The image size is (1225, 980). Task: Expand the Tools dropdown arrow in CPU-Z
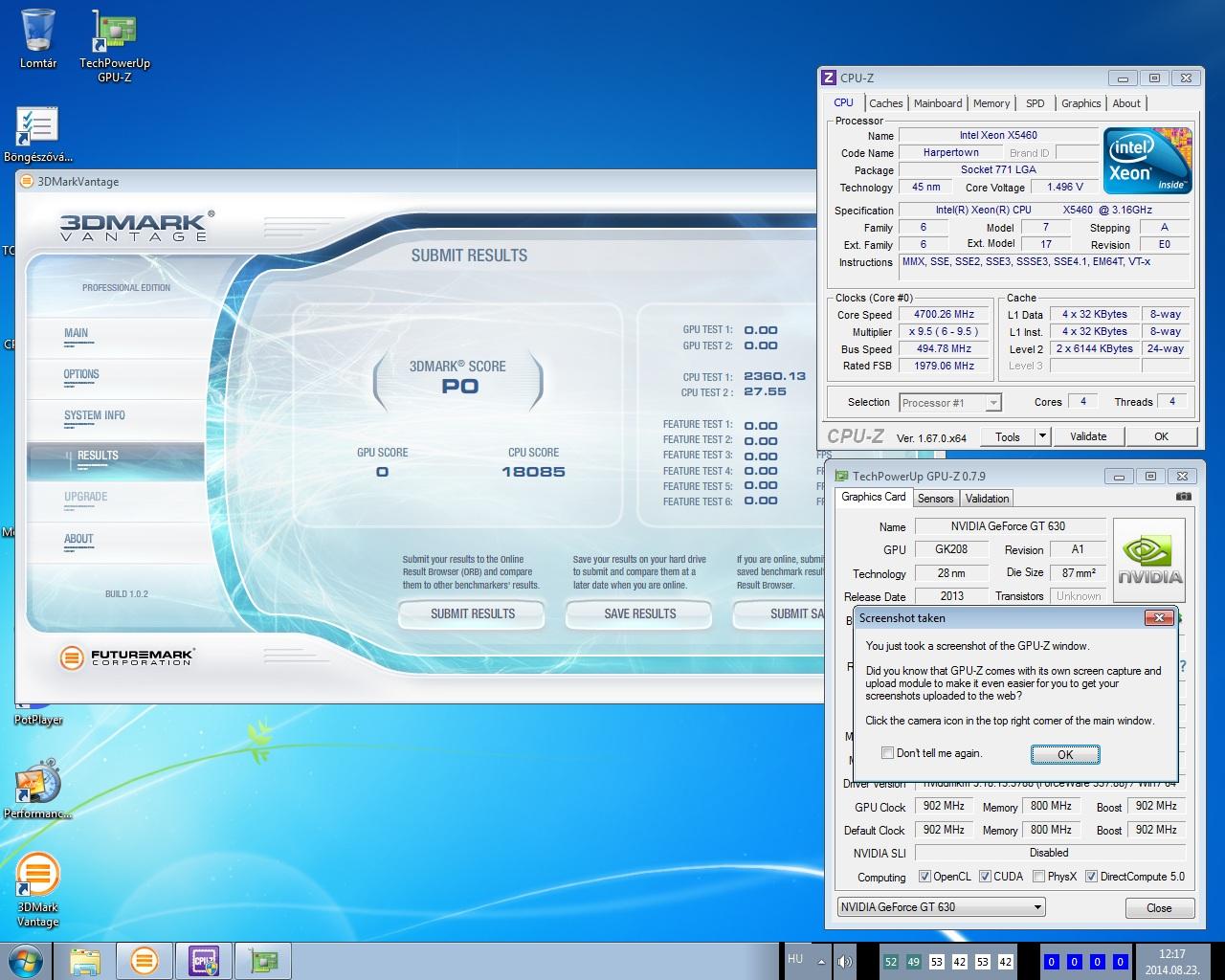(x=1042, y=436)
